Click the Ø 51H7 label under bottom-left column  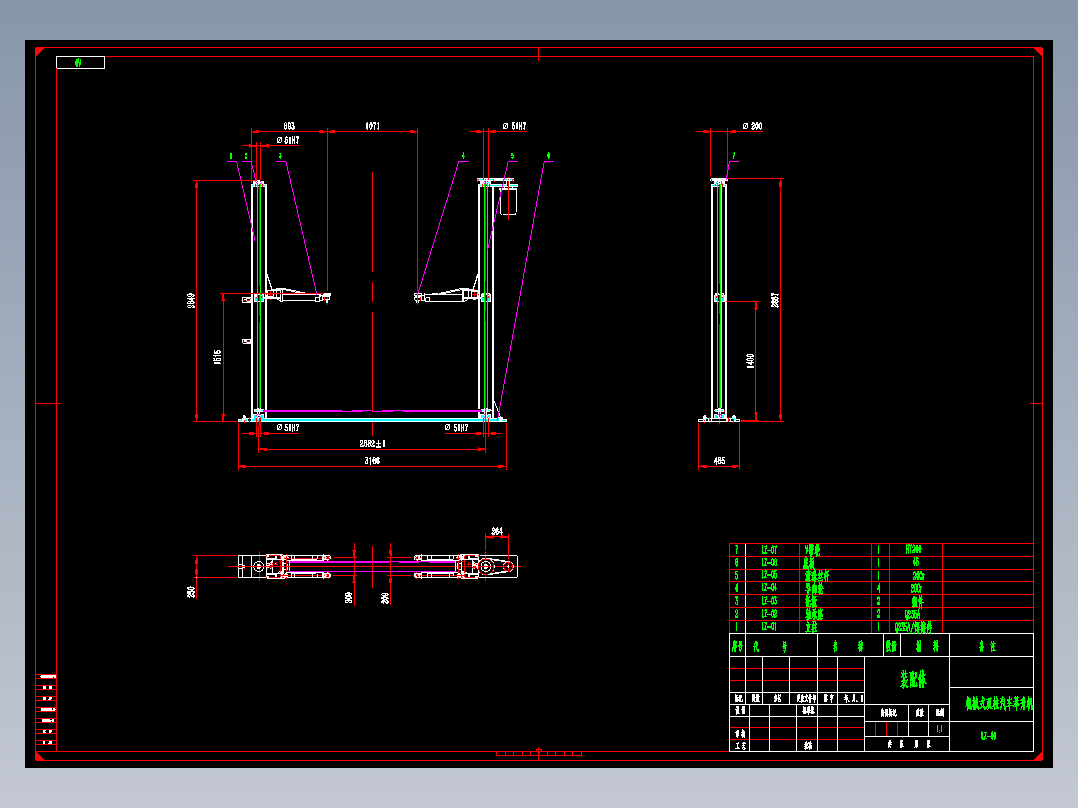pos(287,428)
